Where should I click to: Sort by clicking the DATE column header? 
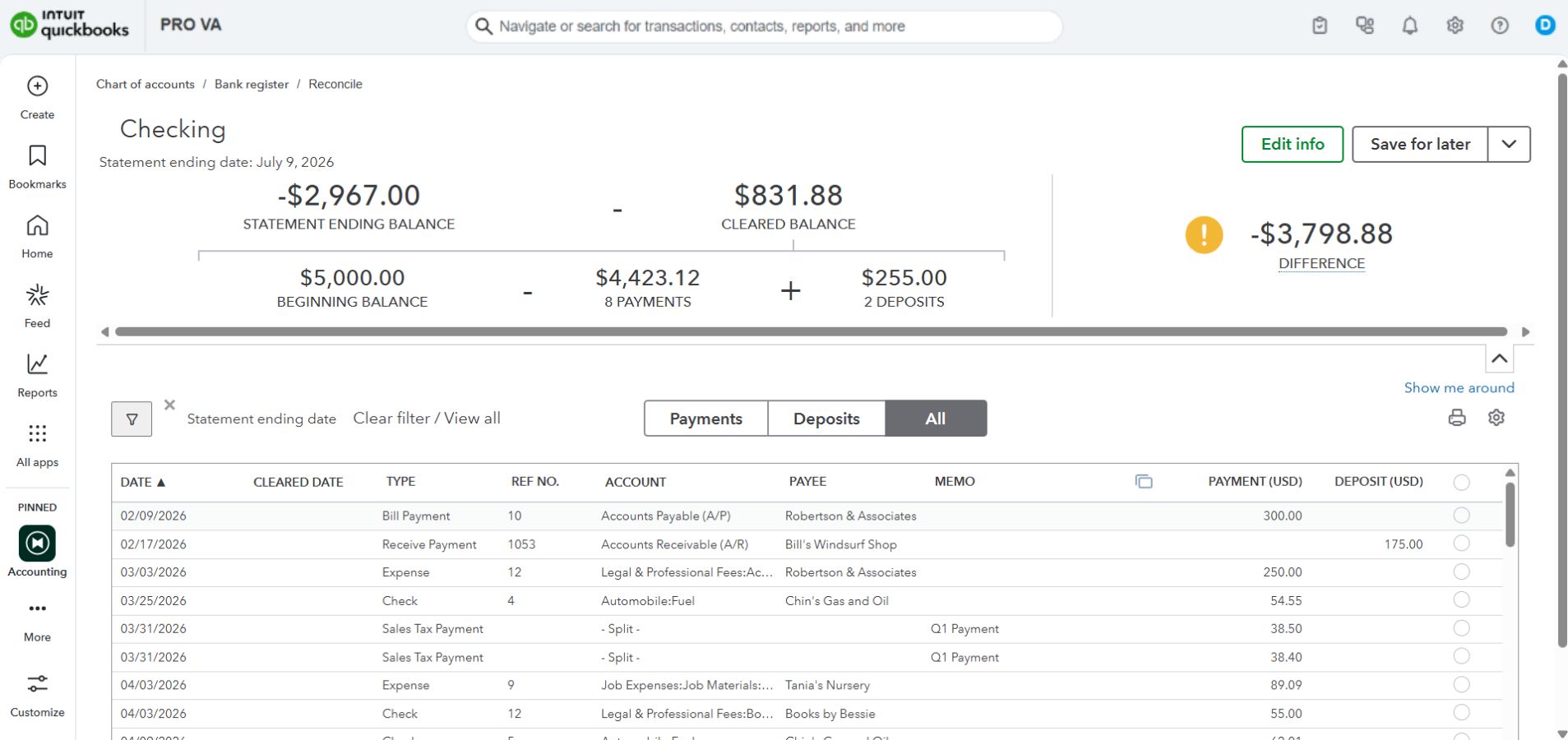[143, 482]
